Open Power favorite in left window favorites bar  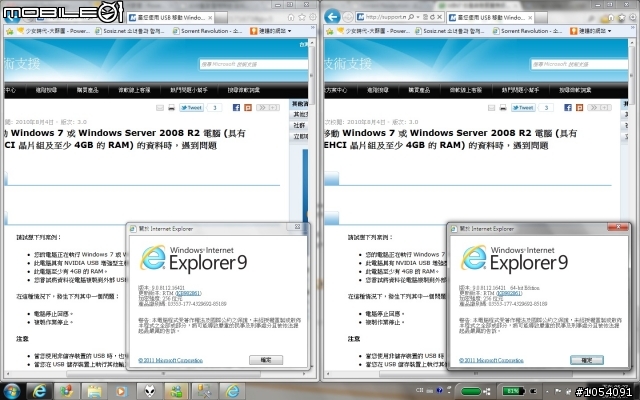(53, 31)
